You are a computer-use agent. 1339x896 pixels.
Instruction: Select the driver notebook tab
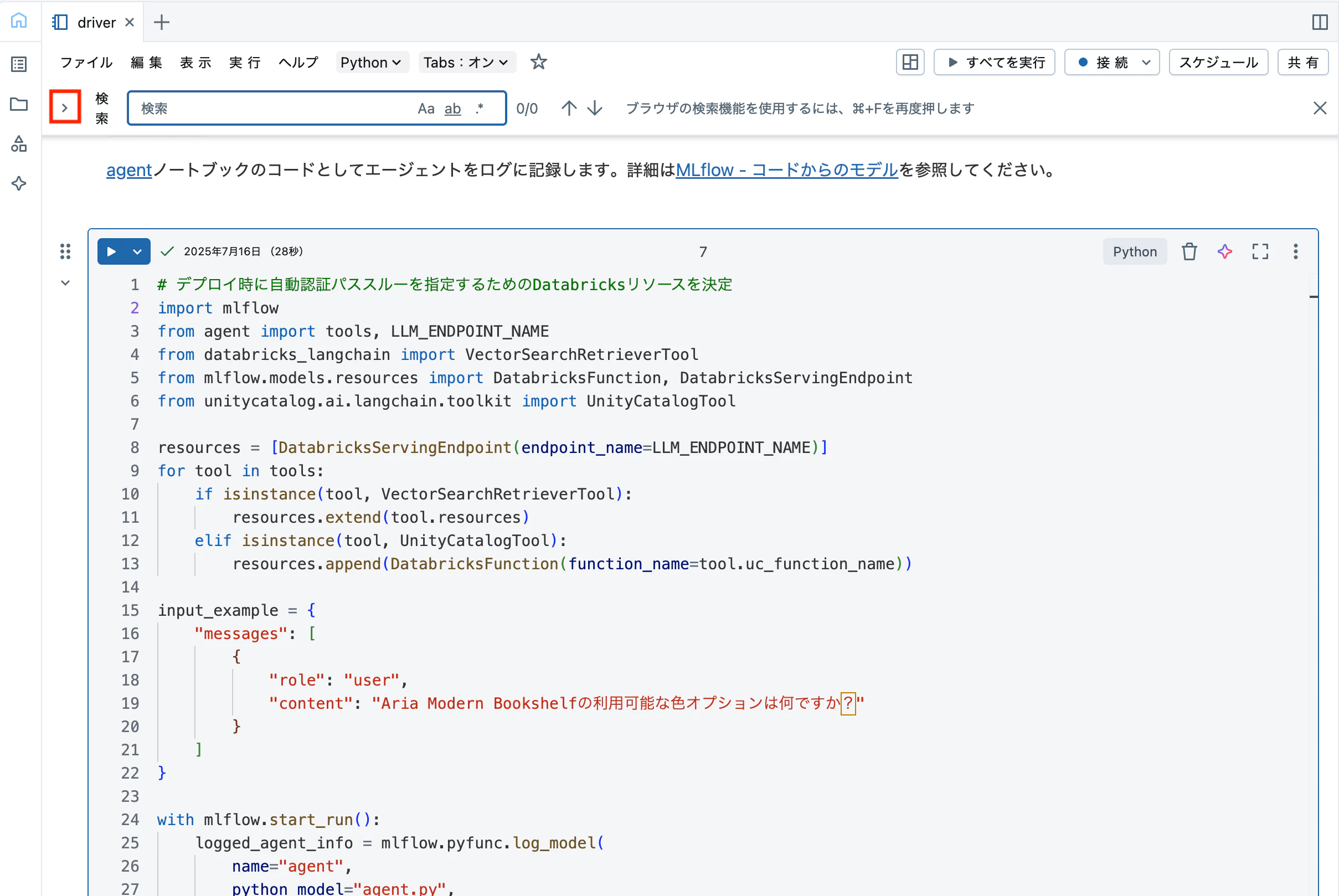(x=92, y=22)
